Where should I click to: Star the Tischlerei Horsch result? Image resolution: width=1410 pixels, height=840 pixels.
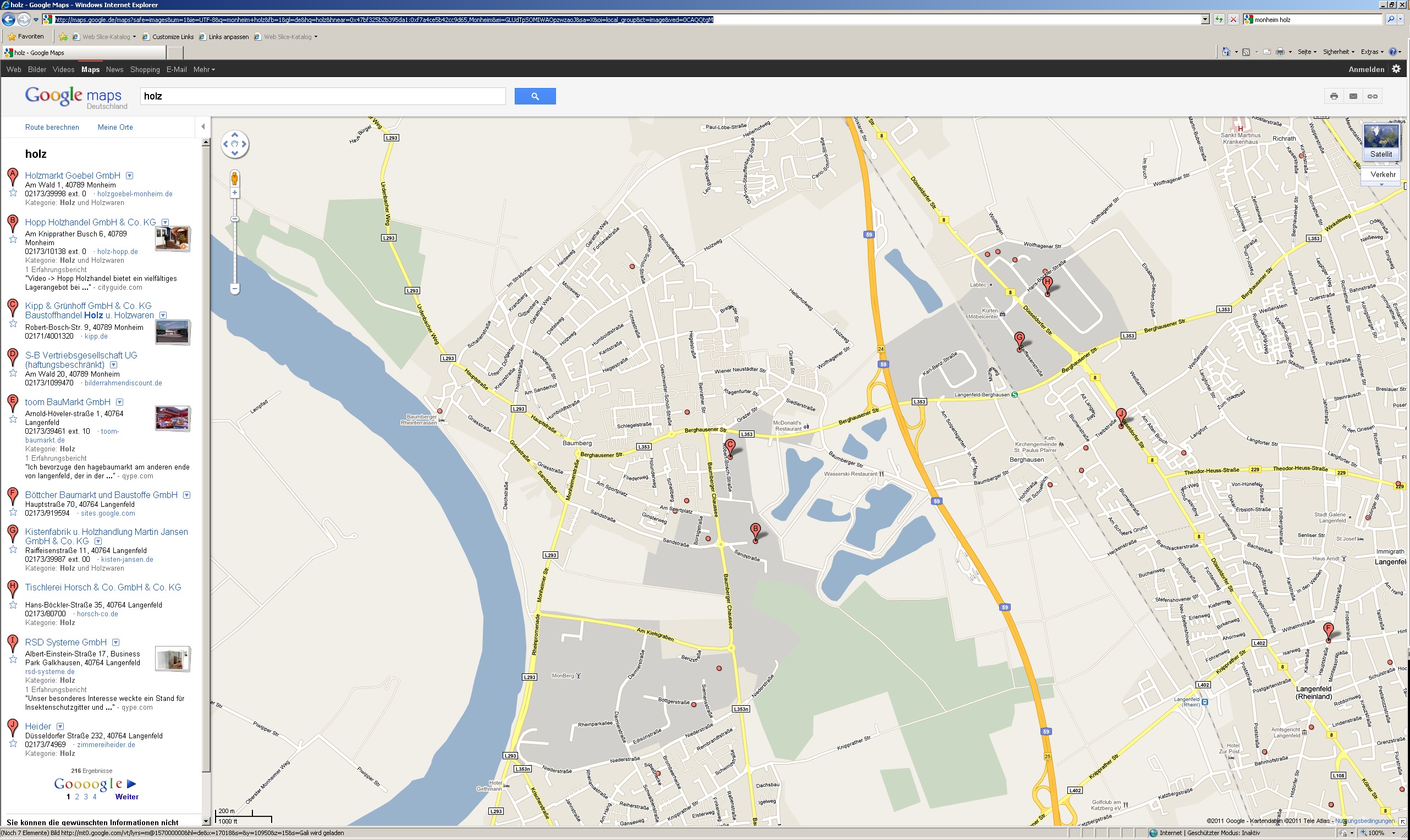coord(13,605)
